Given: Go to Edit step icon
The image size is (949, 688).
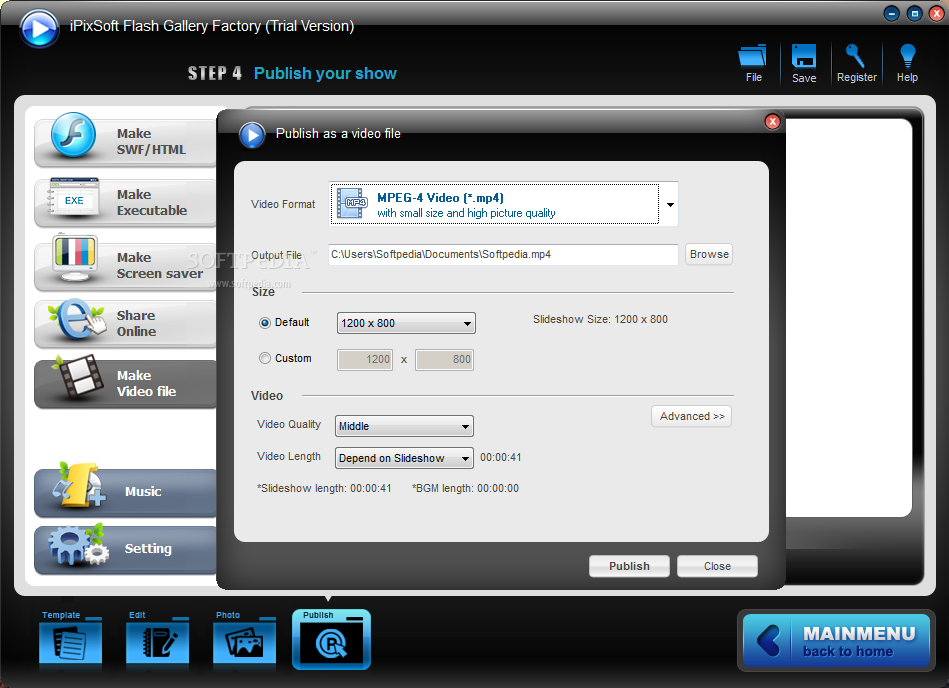Looking at the screenshot, I should [x=157, y=640].
